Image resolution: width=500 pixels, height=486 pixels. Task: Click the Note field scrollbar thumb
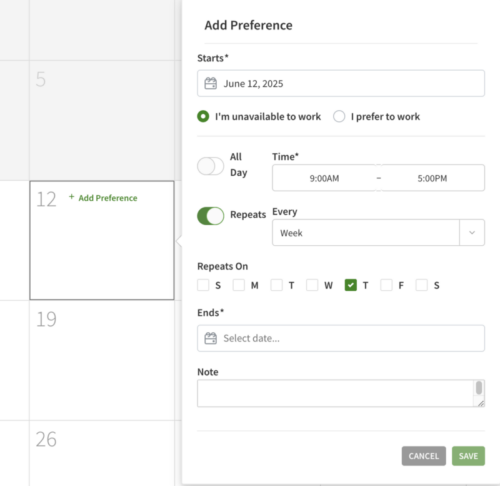(x=479, y=388)
